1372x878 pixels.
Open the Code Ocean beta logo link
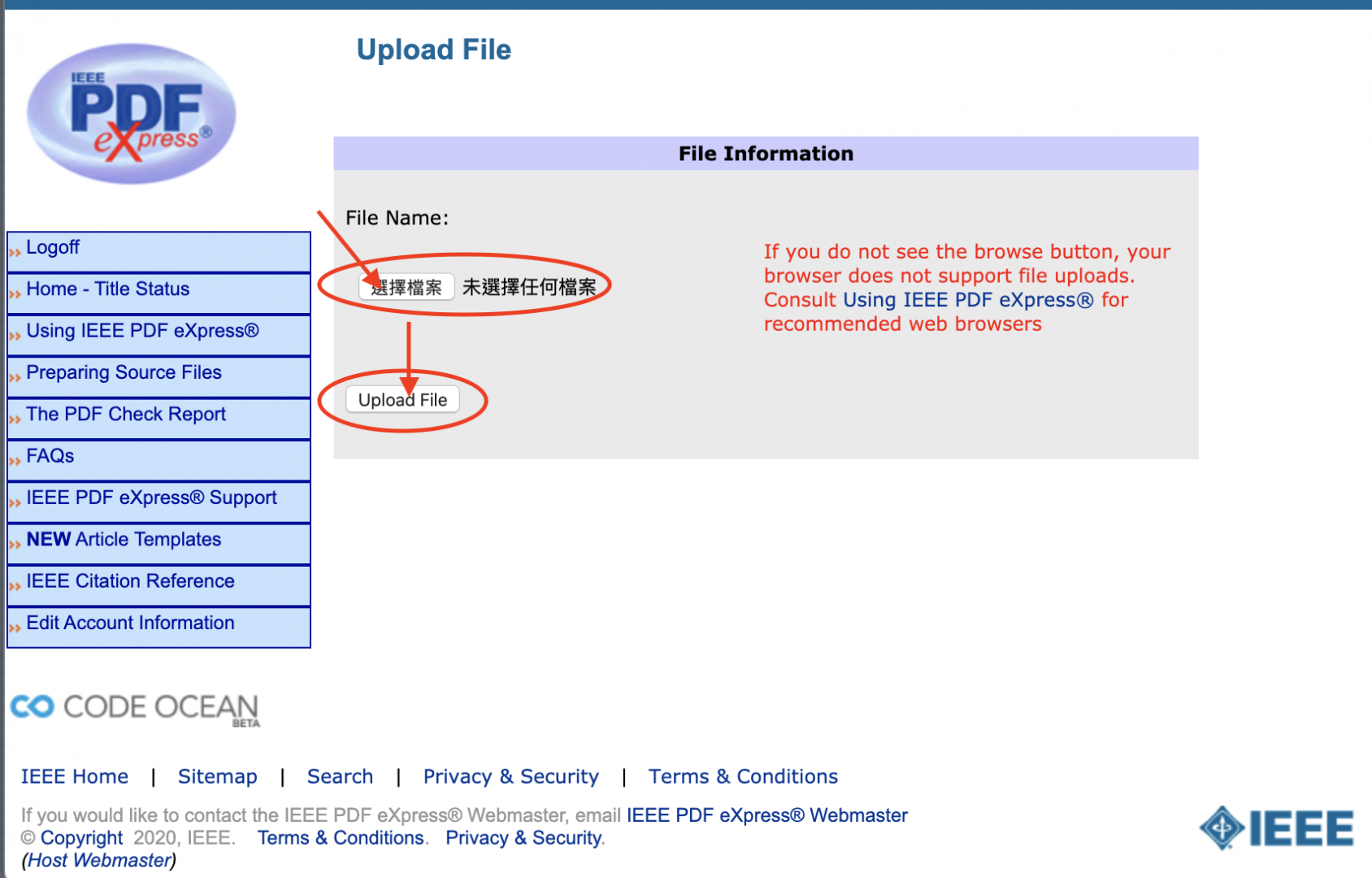coord(135,709)
